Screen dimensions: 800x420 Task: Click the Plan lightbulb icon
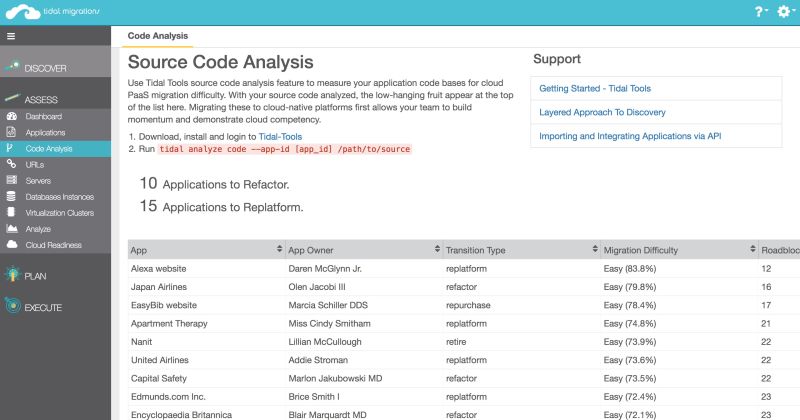coord(12,275)
